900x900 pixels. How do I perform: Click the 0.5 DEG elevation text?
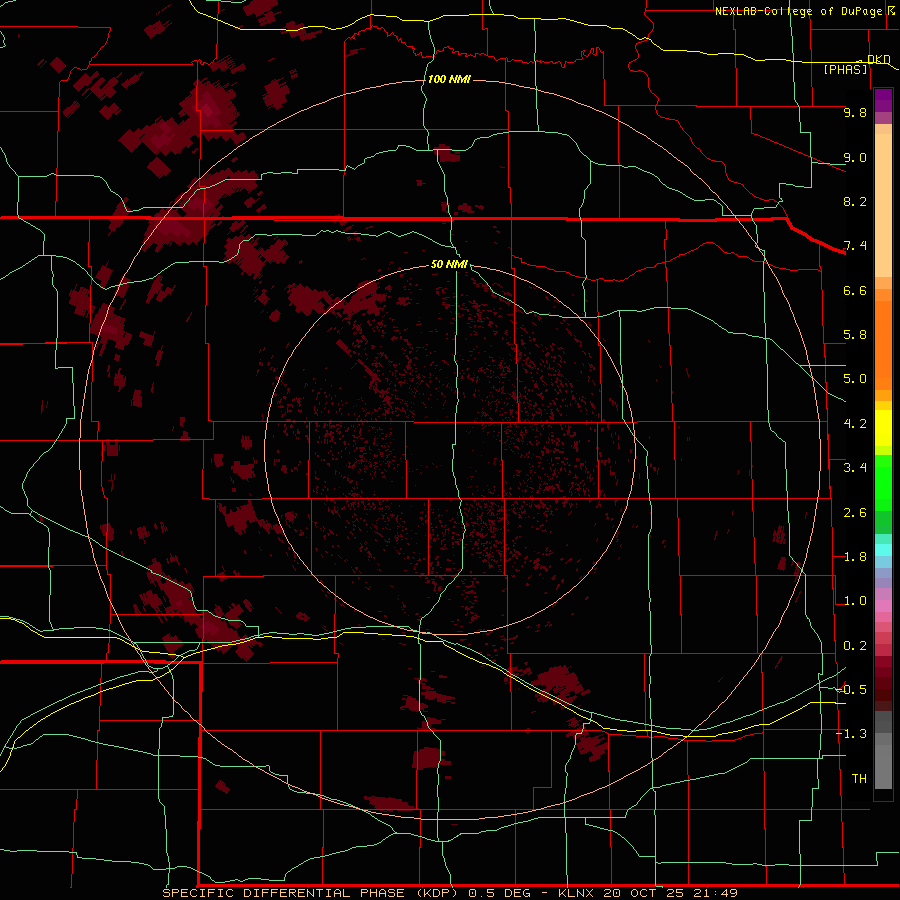pos(500,893)
